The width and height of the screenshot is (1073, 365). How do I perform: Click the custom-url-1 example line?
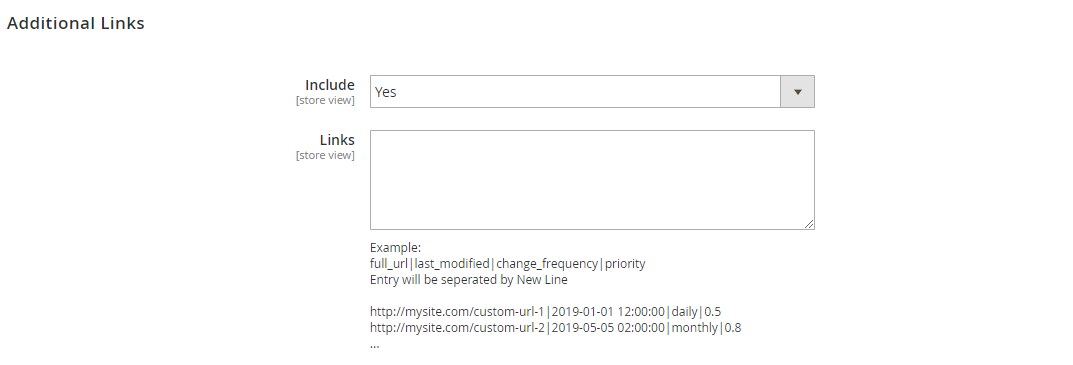pyautogui.click(x=545, y=312)
